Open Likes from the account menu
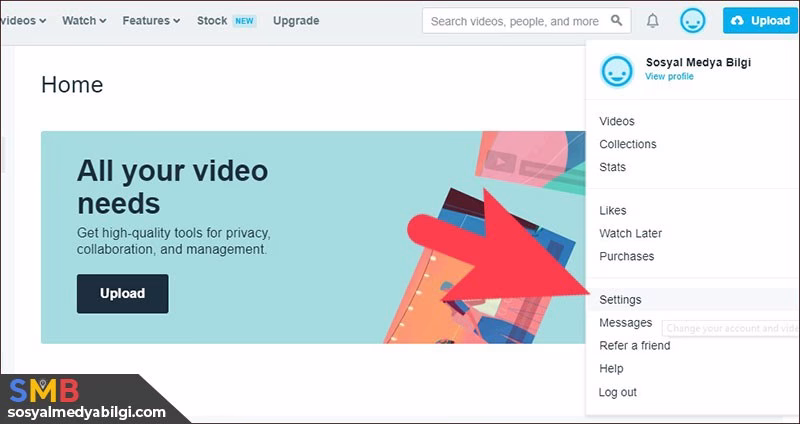This screenshot has height=424, width=800. point(613,211)
